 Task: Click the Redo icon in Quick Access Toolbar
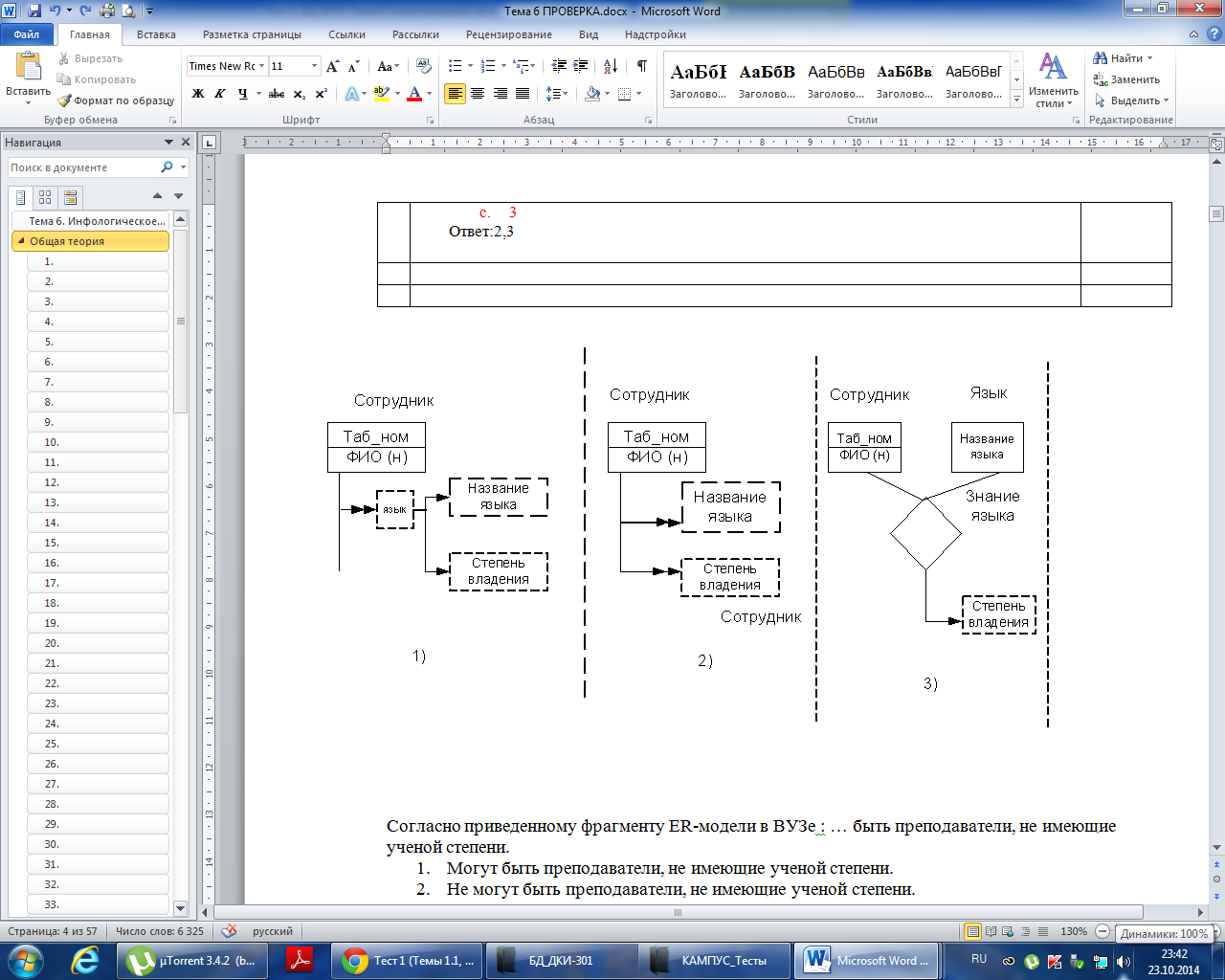[x=85, y=11]
